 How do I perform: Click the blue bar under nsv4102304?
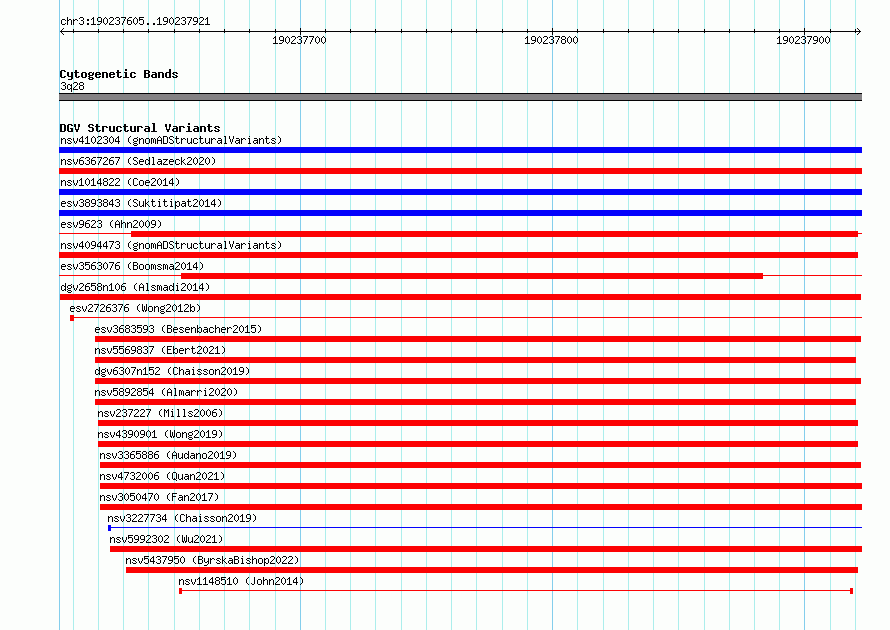(x=460, y=150)
